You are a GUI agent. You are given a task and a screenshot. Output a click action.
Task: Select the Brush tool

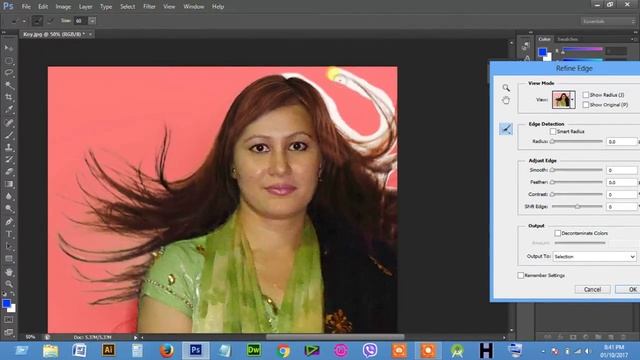(9, 135)
